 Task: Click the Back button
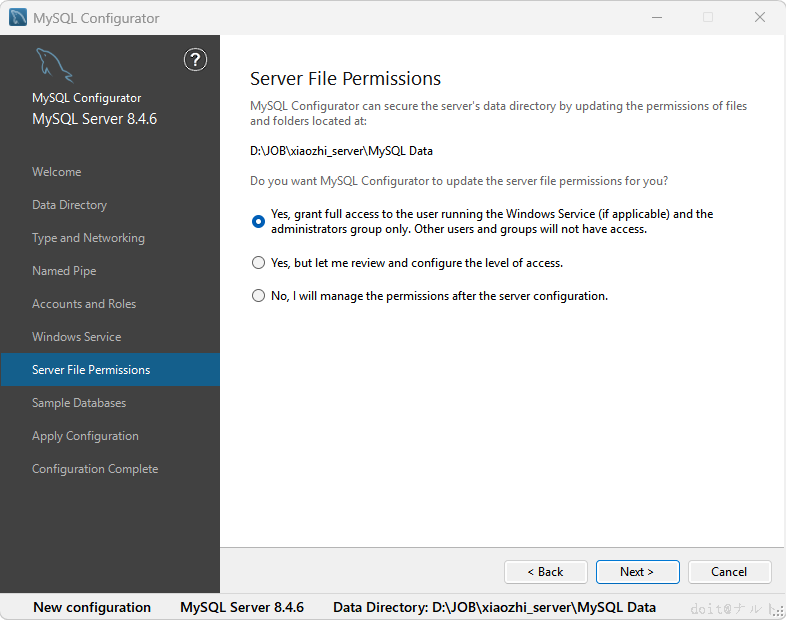[545, 572]
